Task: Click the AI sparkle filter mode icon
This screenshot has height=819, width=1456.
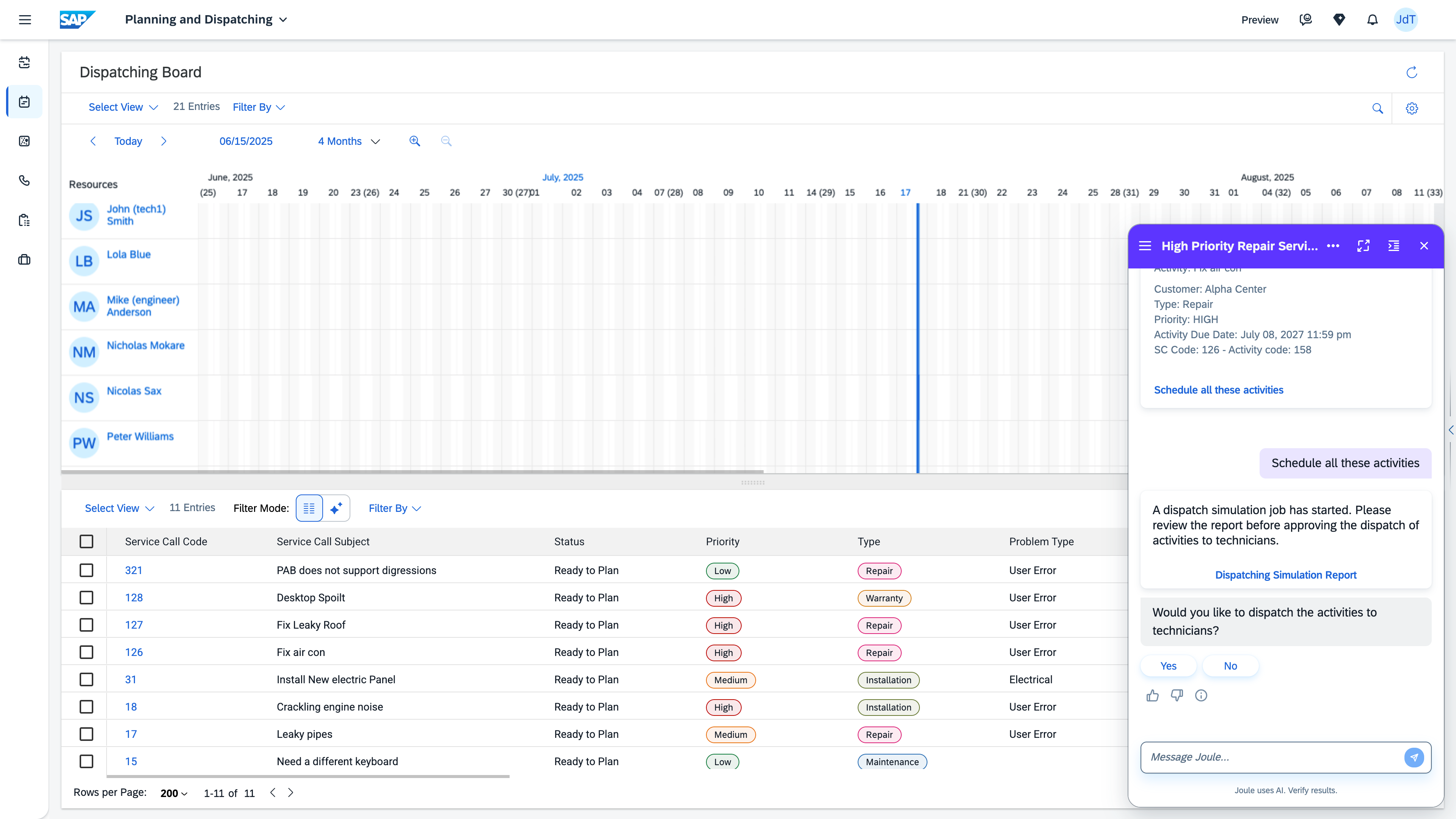Action: pos(336,508)
